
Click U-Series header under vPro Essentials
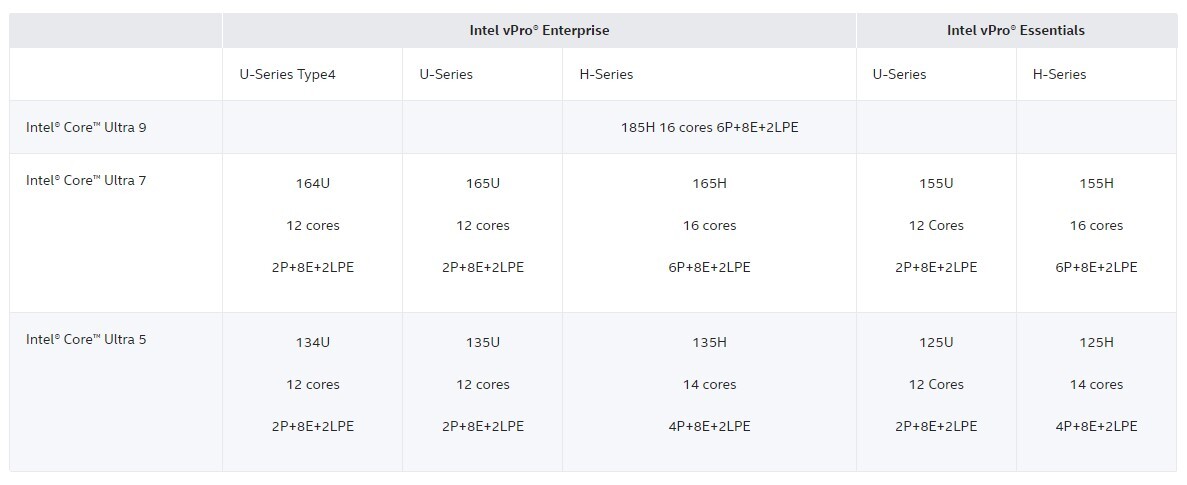899,74
